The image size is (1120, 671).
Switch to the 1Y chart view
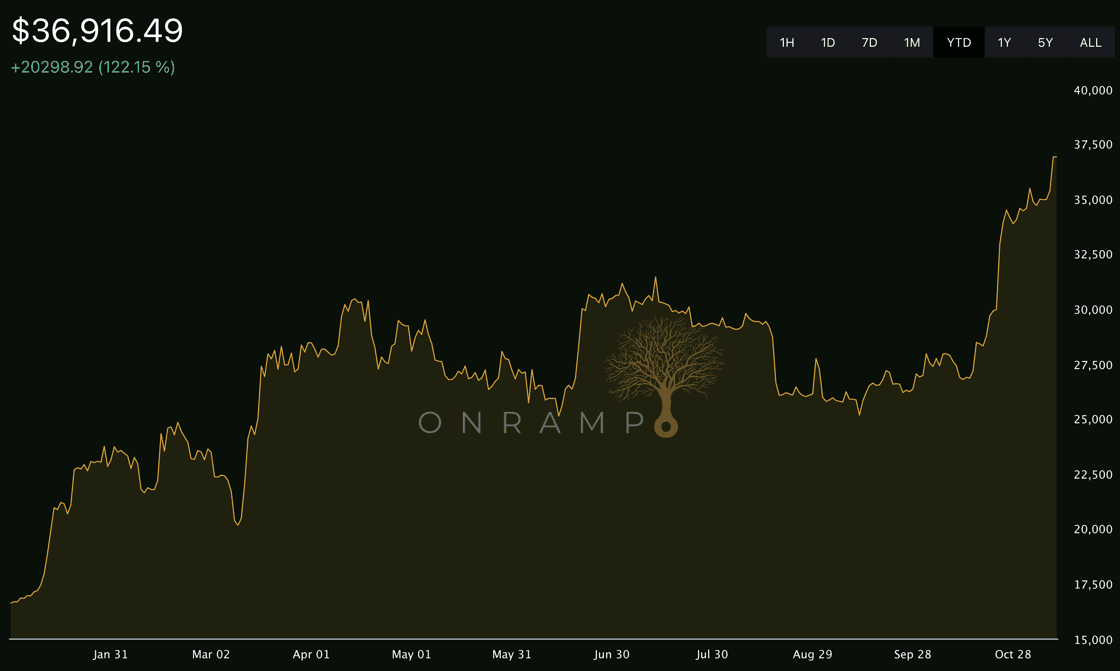pos(1004,42)
